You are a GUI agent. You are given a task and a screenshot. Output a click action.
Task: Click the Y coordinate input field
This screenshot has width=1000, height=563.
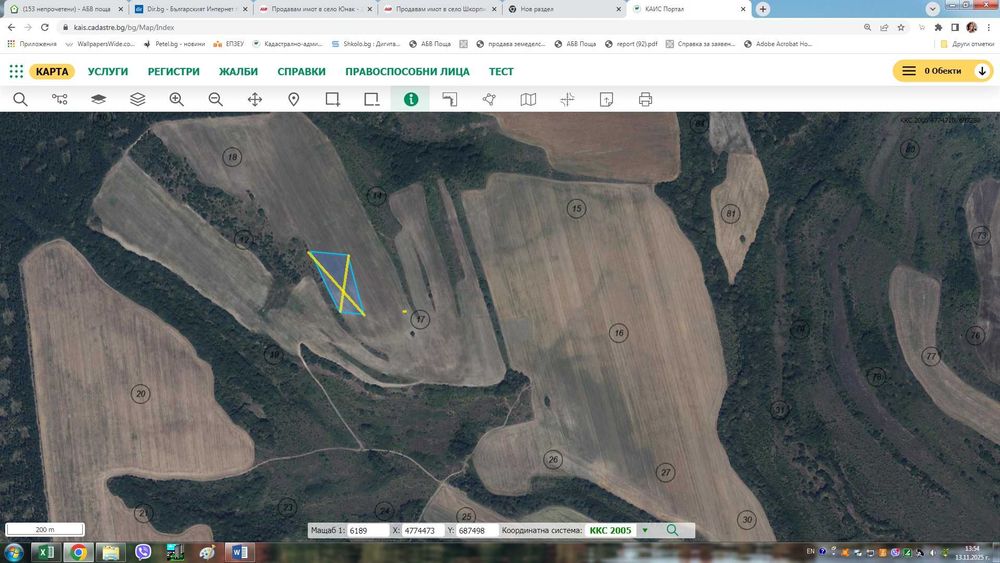coord(477,530)
